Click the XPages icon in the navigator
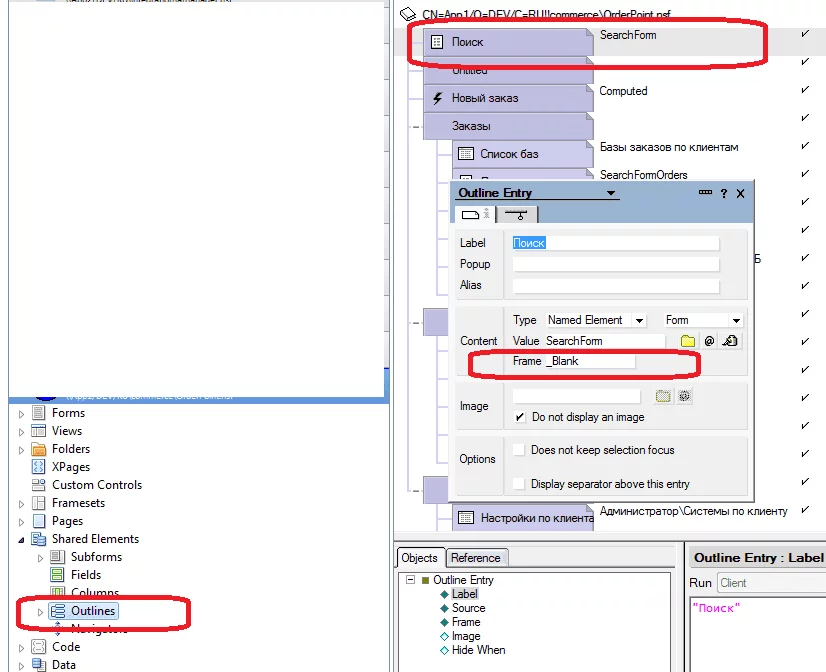Viewport: 826px width, 672px height. coord(39,467)
